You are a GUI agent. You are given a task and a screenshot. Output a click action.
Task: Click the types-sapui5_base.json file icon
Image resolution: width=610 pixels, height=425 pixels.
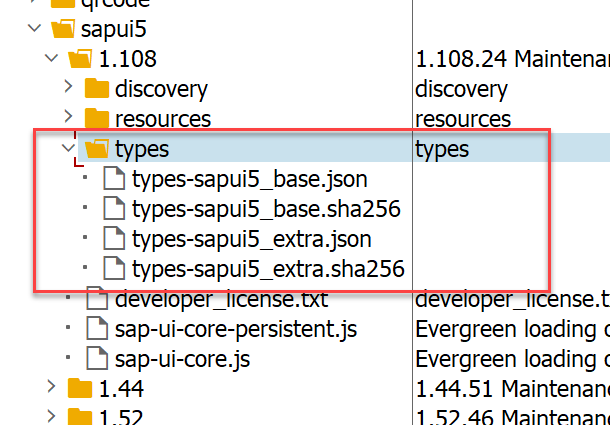(x=114, y=178)
